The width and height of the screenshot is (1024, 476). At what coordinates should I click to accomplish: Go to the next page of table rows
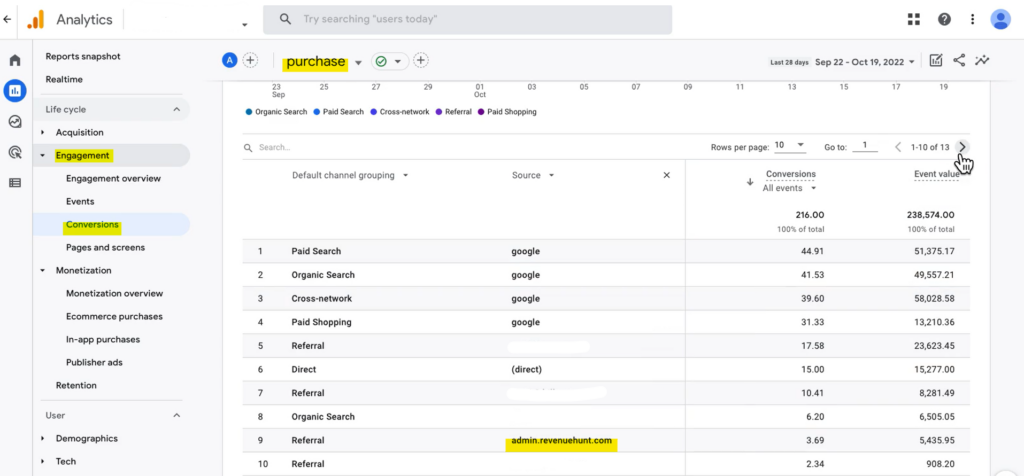[962, 147]
